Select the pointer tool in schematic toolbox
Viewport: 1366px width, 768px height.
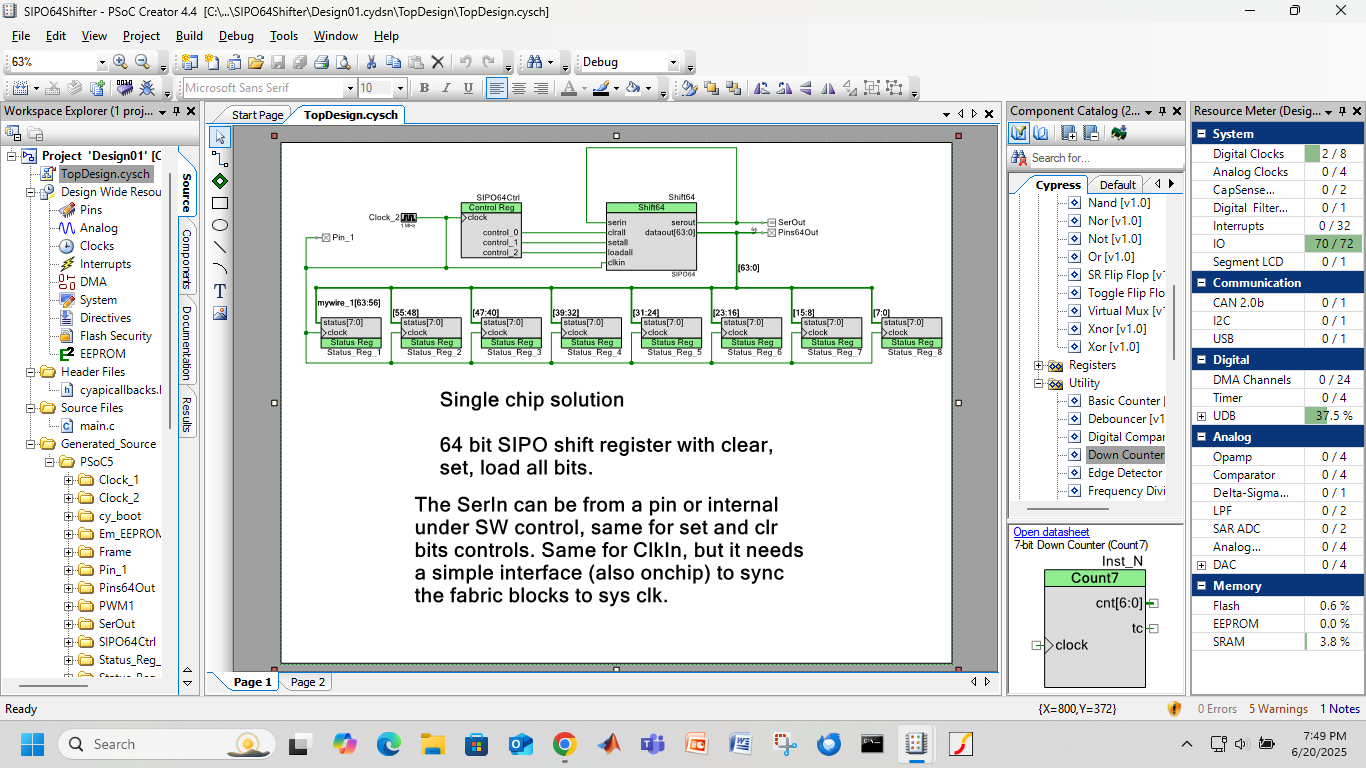point(220,137)
